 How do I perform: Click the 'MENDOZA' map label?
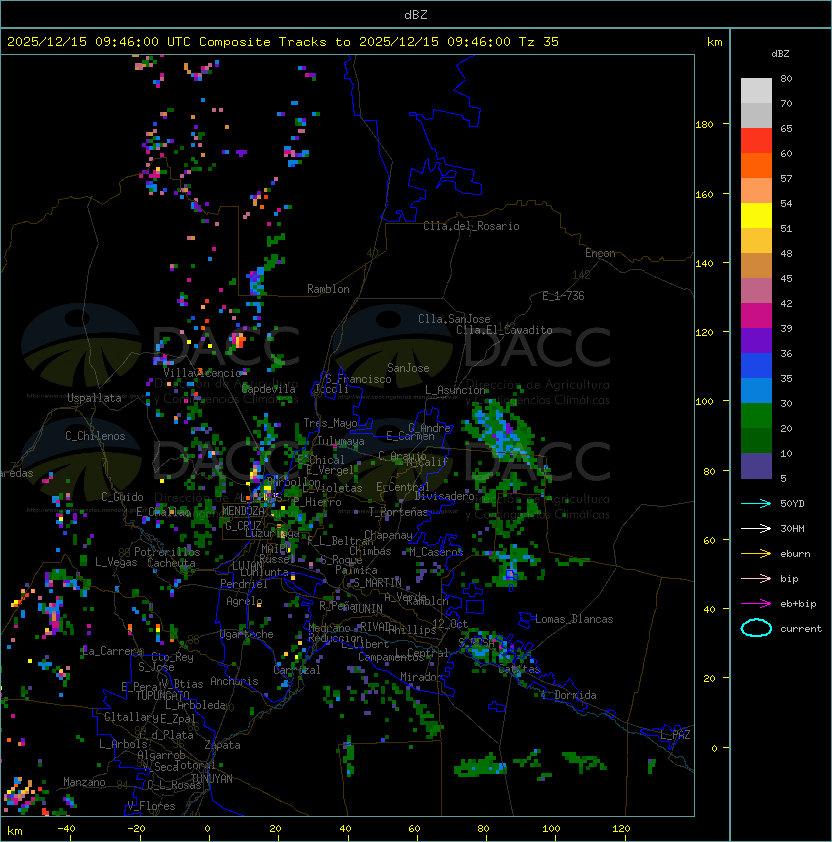click(243, 511)
